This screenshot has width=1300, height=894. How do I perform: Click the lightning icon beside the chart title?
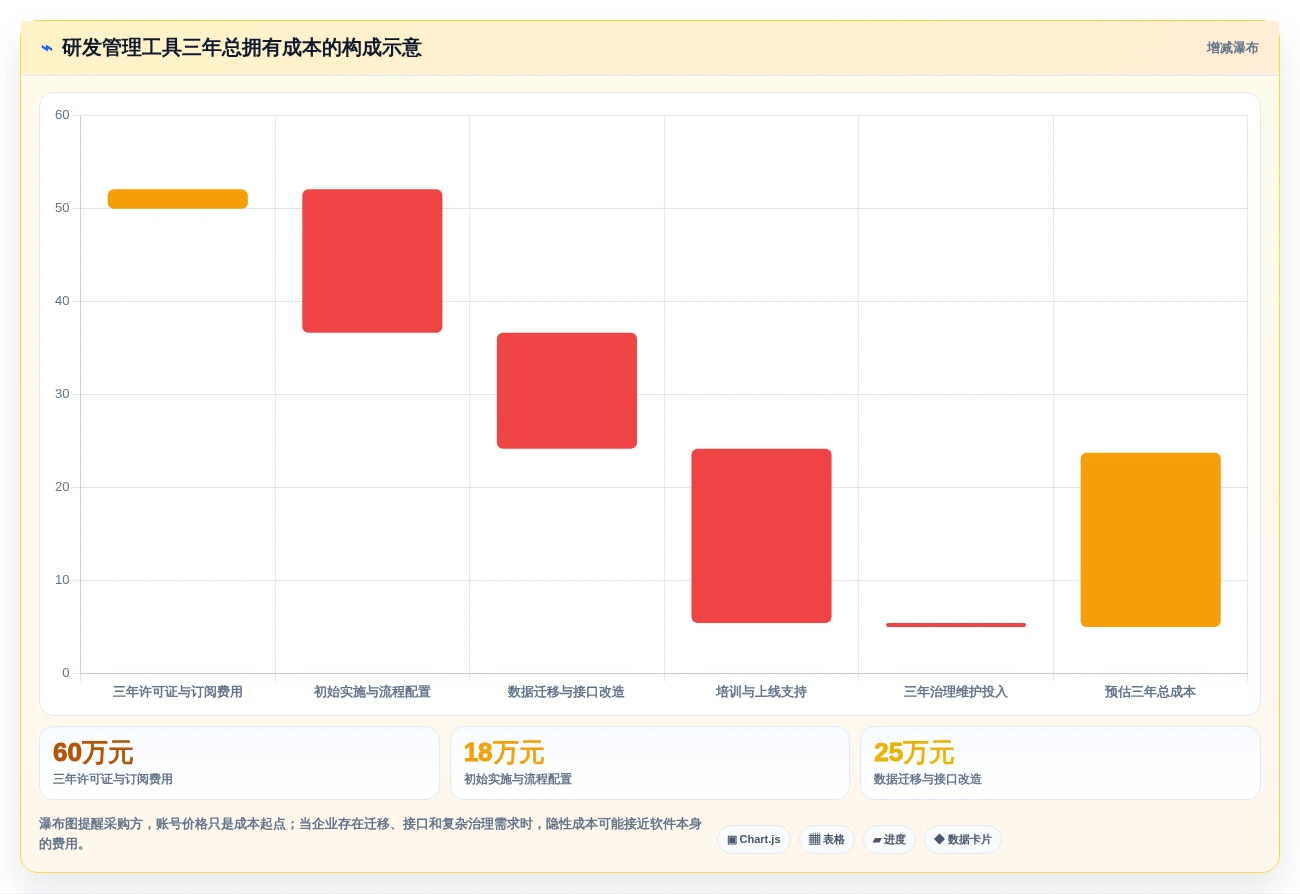pos(47,48)
